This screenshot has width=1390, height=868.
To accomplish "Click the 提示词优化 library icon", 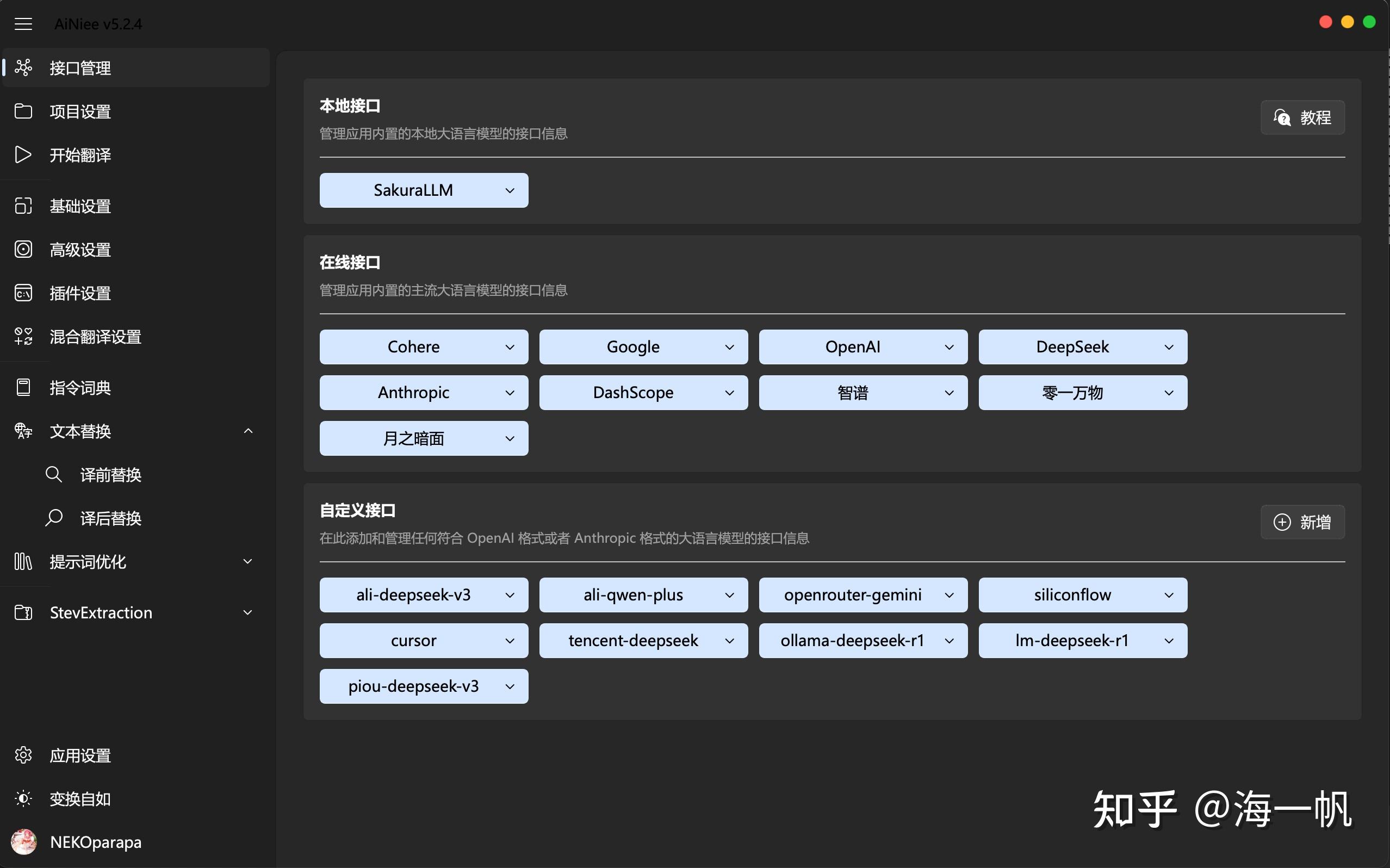I will (23, 561).
